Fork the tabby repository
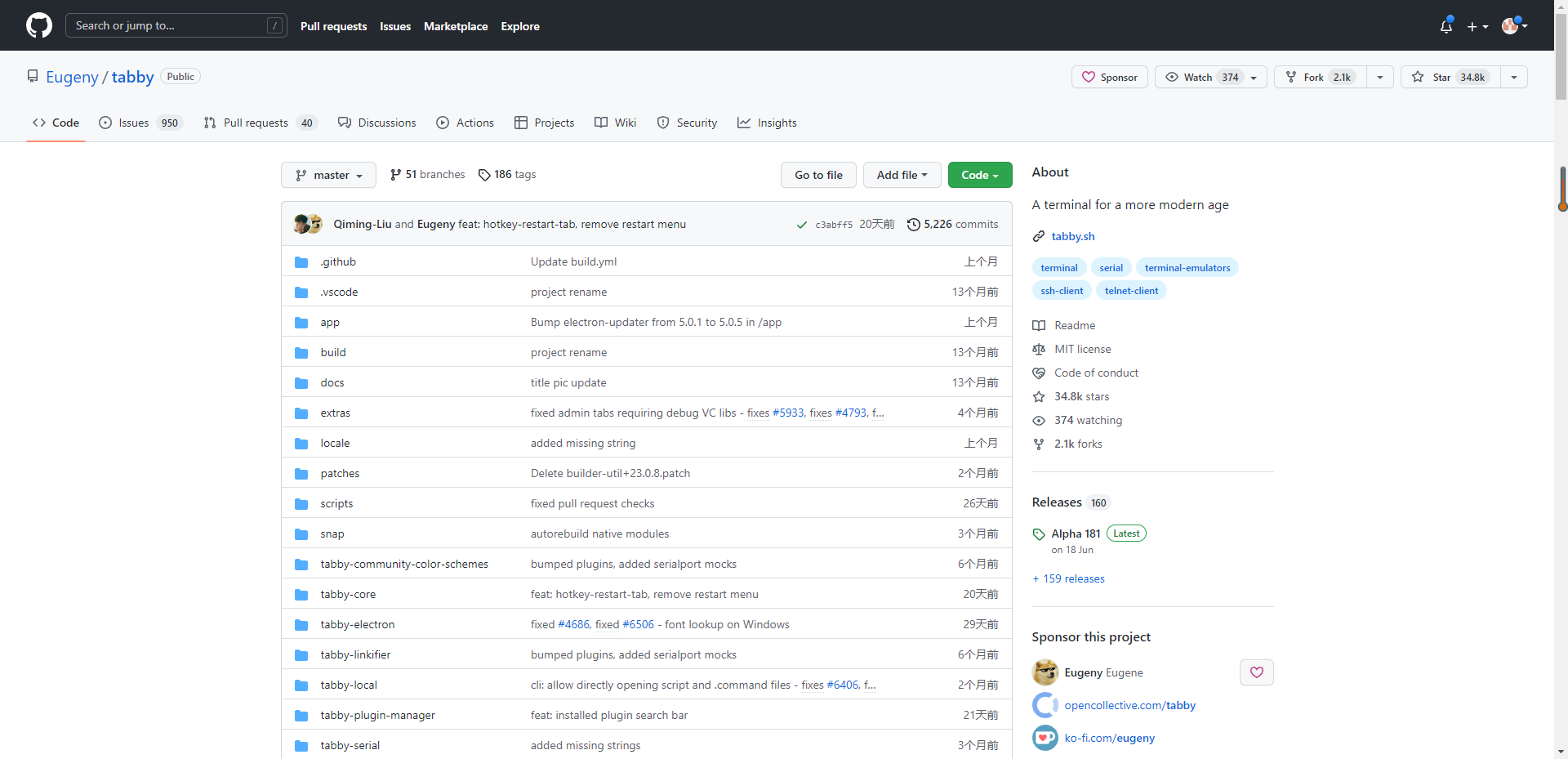1568x759 pixels. point(1321,77)
